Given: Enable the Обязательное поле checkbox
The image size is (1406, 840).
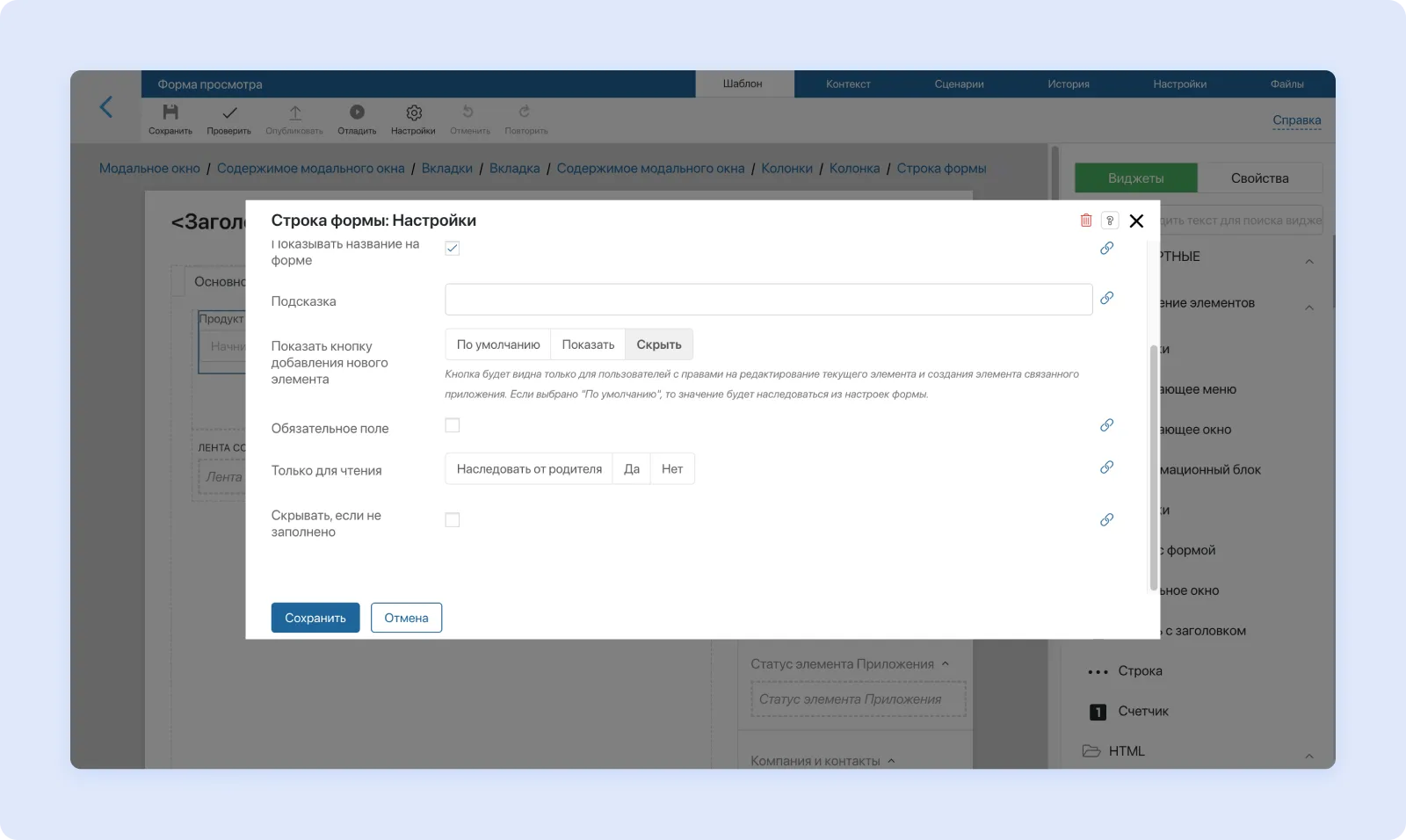Looking at the screenshot, I should click(453, 426).
